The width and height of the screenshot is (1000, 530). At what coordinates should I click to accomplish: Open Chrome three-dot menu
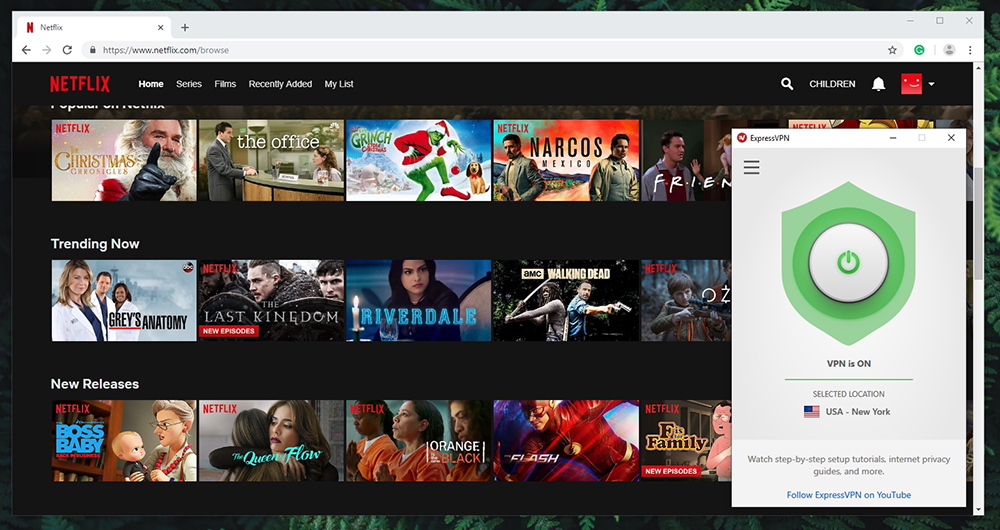970,50
